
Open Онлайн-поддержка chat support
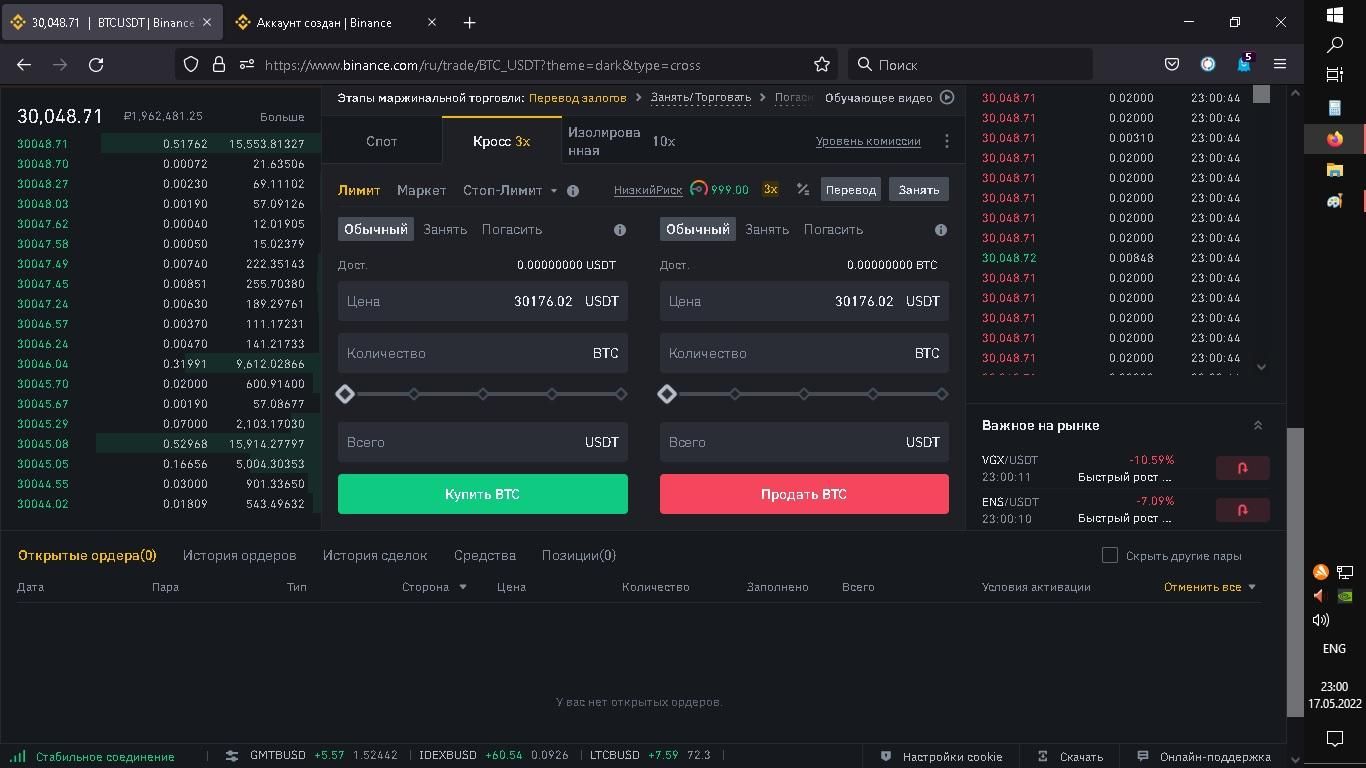(x=1204, y=757)
